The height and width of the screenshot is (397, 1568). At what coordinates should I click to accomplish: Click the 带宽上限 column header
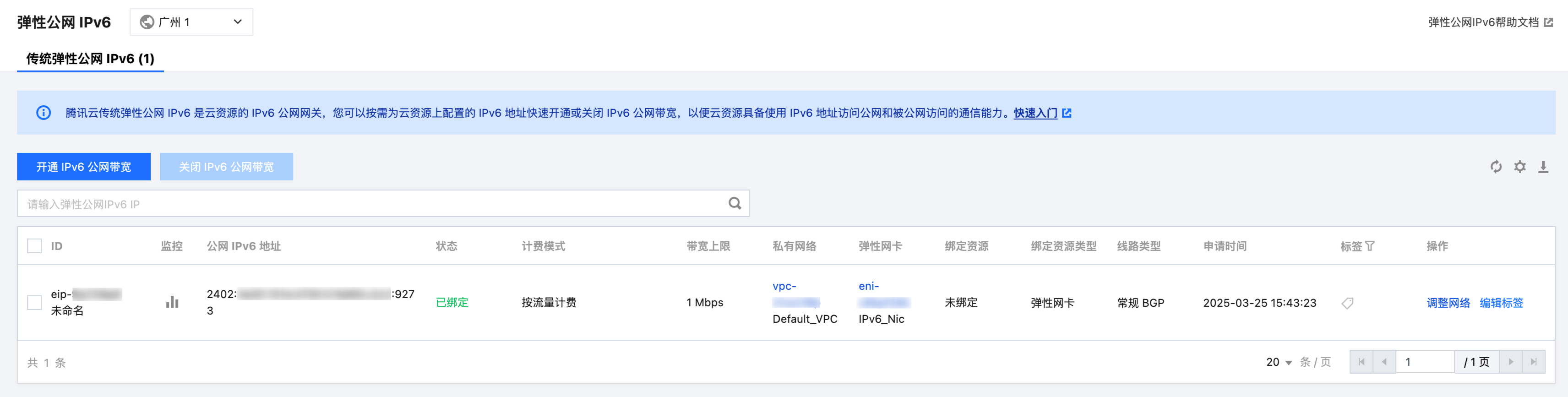pos(708,246)
